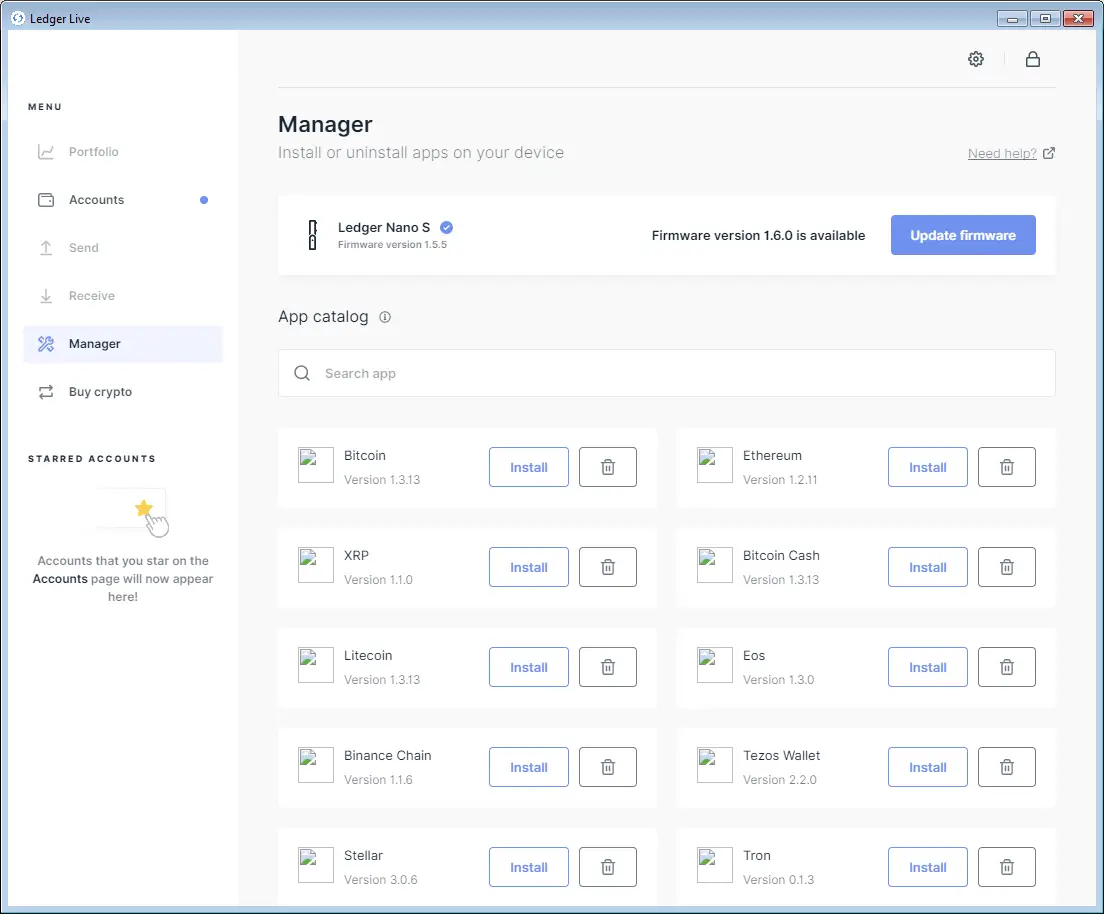Install the Litecoin app
This screenshot has width=1104, height=914.
pos(529,667)
